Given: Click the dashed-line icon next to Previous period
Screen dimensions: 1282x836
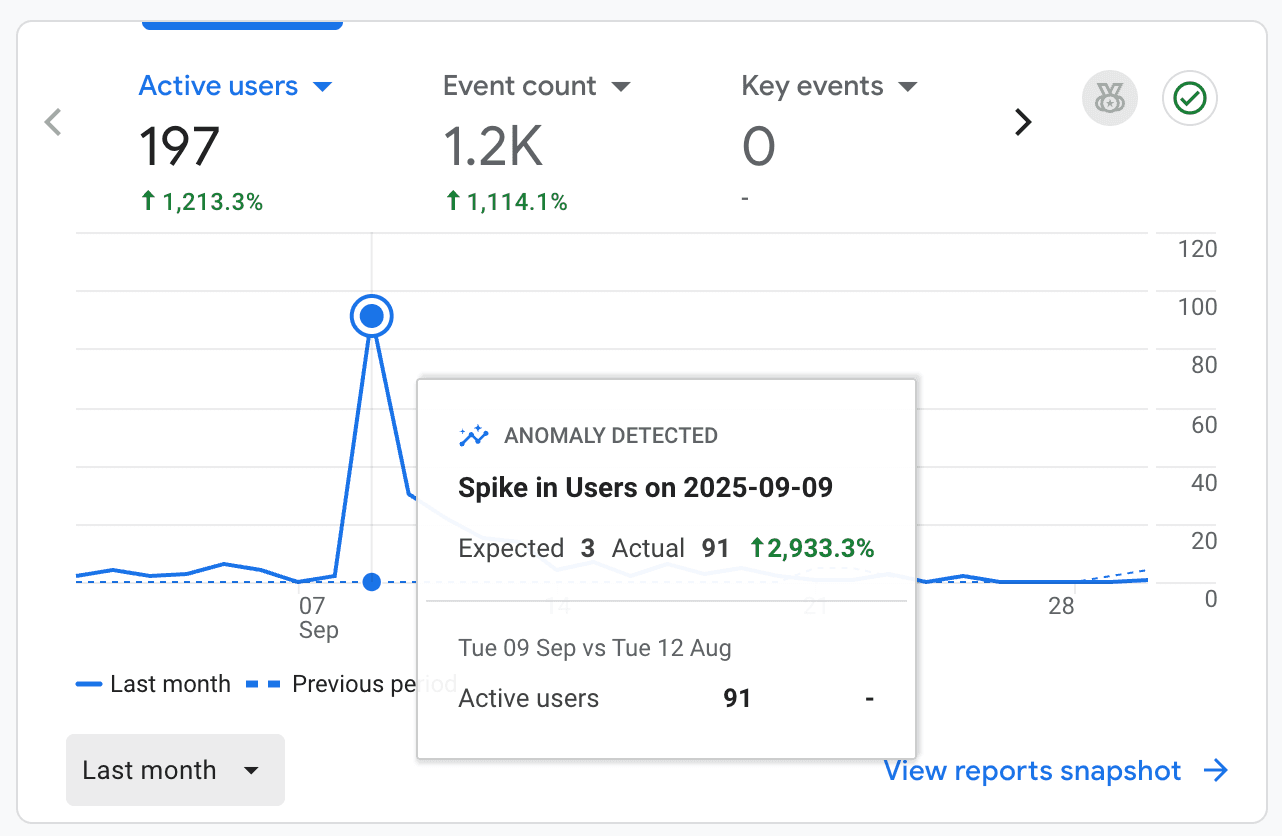Looking at the screenshot, I should (263, 683).
